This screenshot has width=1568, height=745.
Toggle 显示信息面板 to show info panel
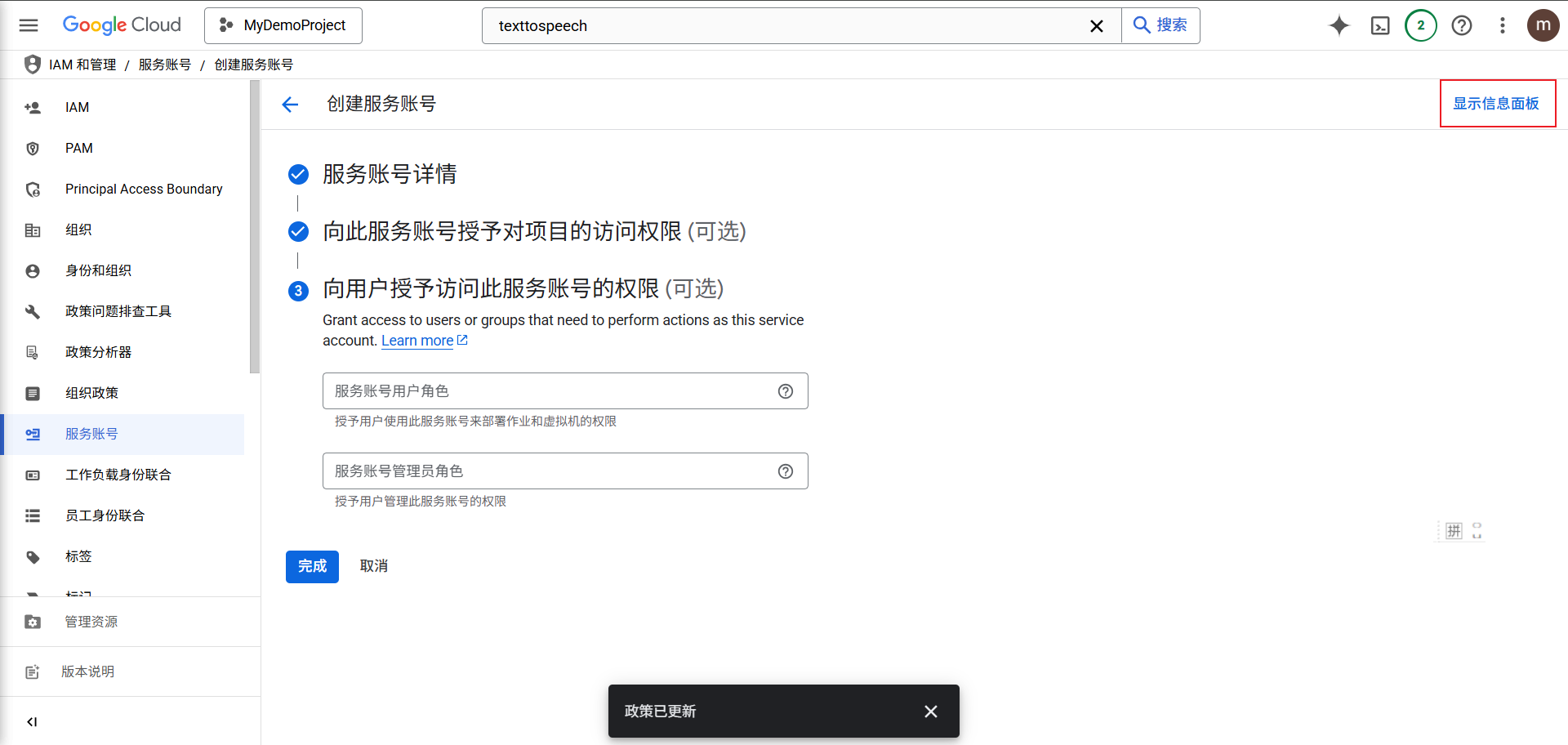click(1497, 104)
